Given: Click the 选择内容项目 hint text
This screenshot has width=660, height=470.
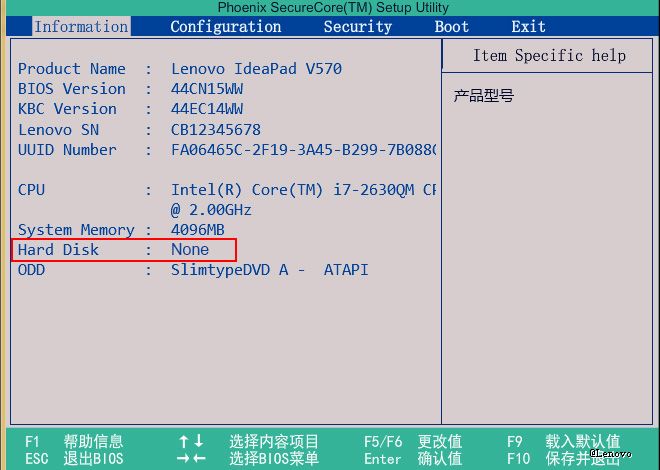Looking at the screenshot, I should (x=274, y=442).
